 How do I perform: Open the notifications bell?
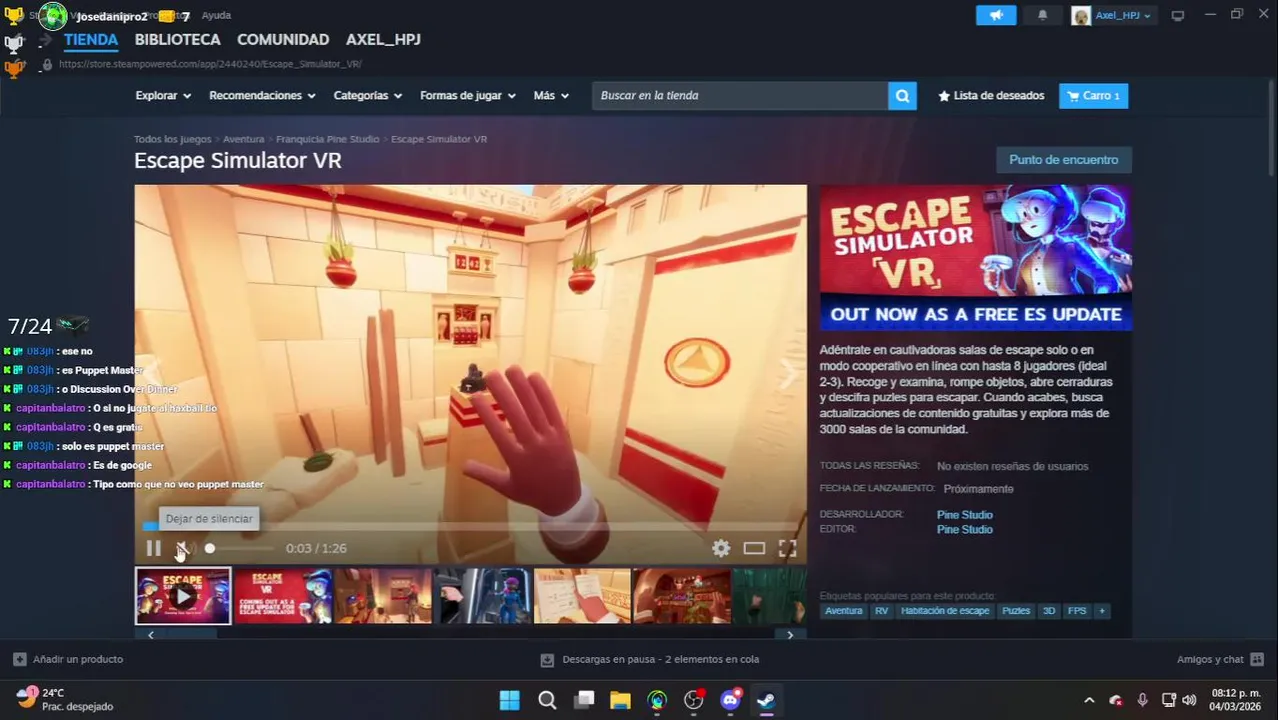pyautogui.click(x=1042, y=15)
